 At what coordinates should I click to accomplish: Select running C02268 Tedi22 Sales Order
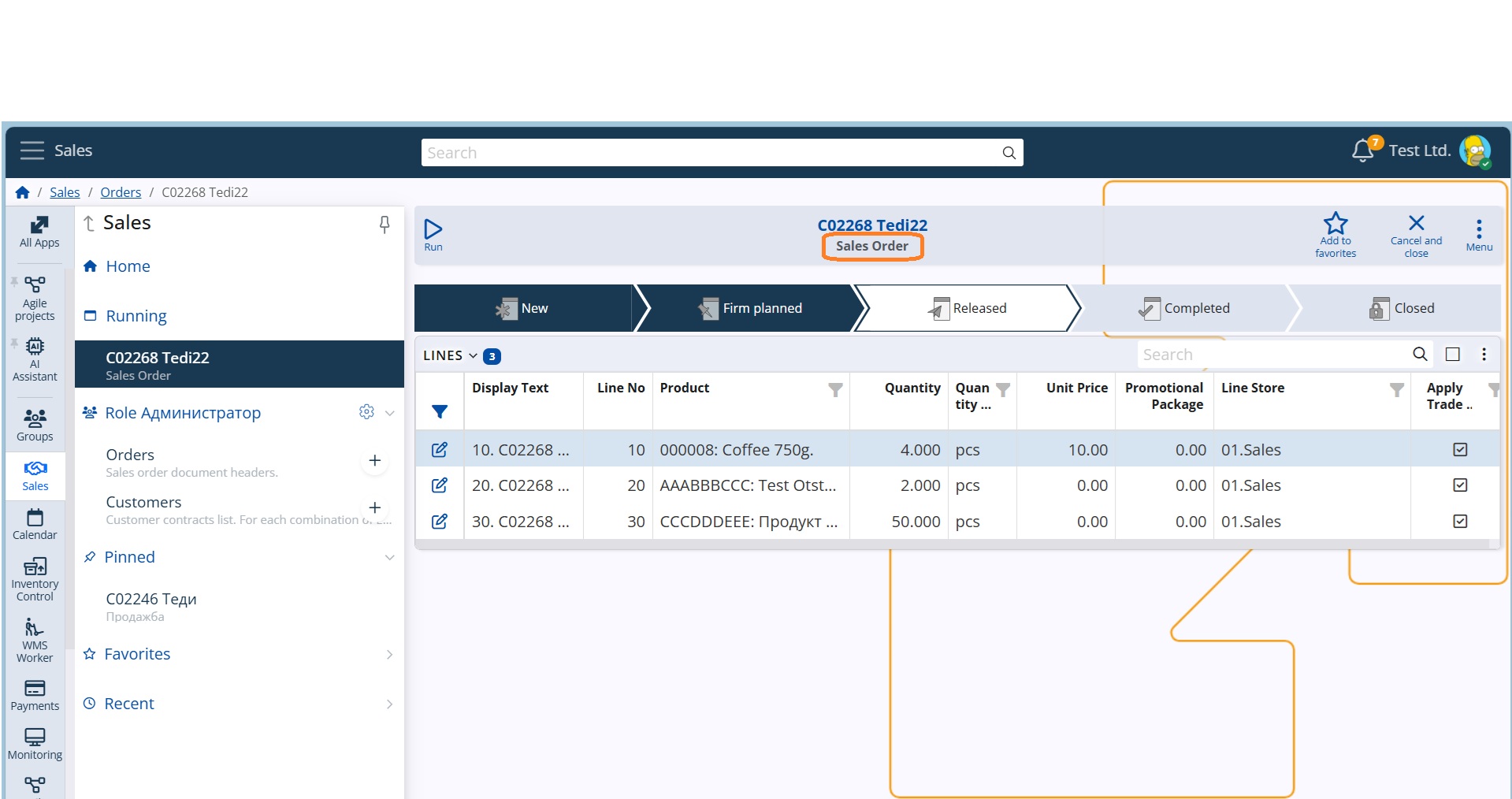(240, 365)
